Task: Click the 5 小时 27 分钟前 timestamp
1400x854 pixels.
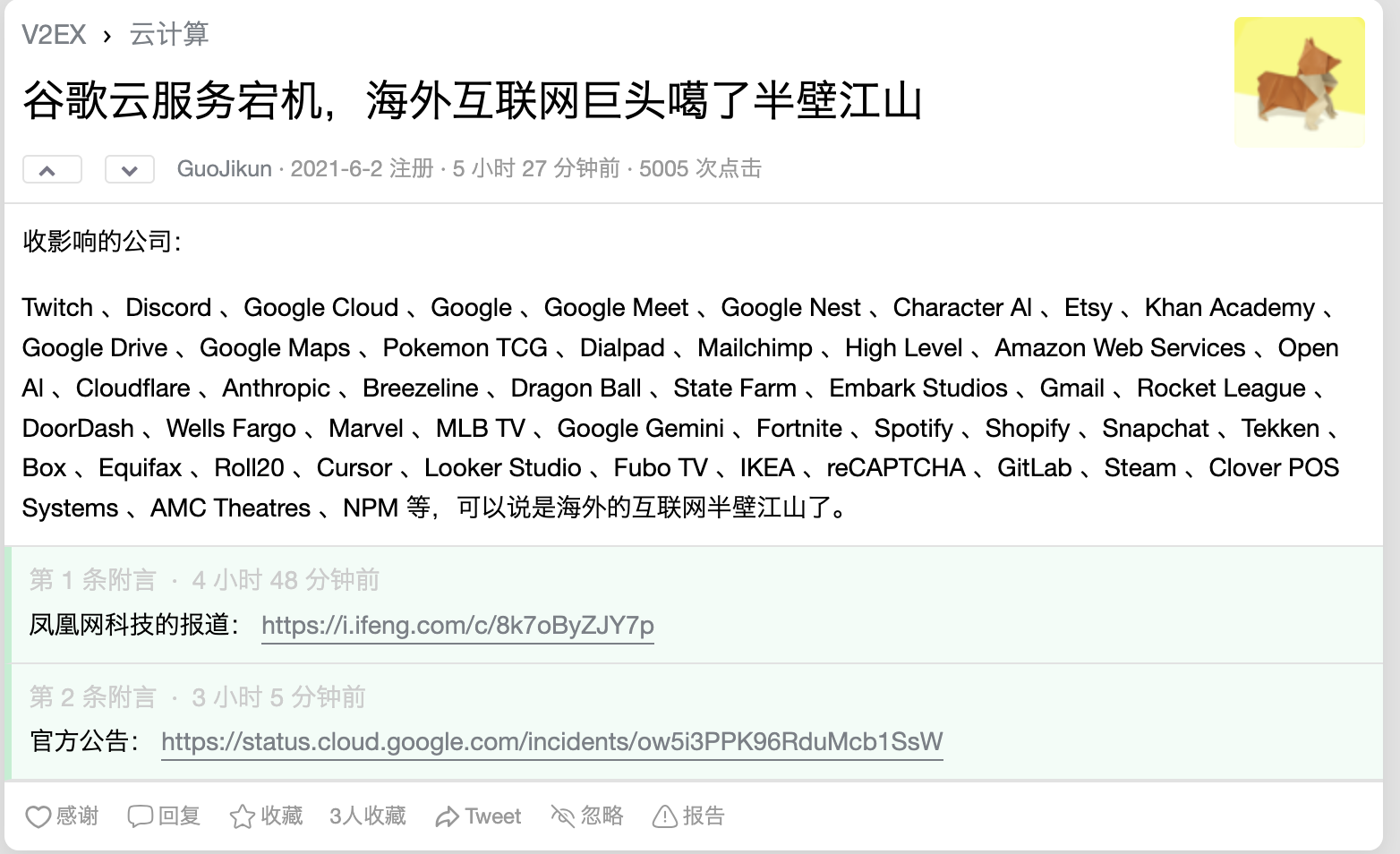Action: point(536,169)
